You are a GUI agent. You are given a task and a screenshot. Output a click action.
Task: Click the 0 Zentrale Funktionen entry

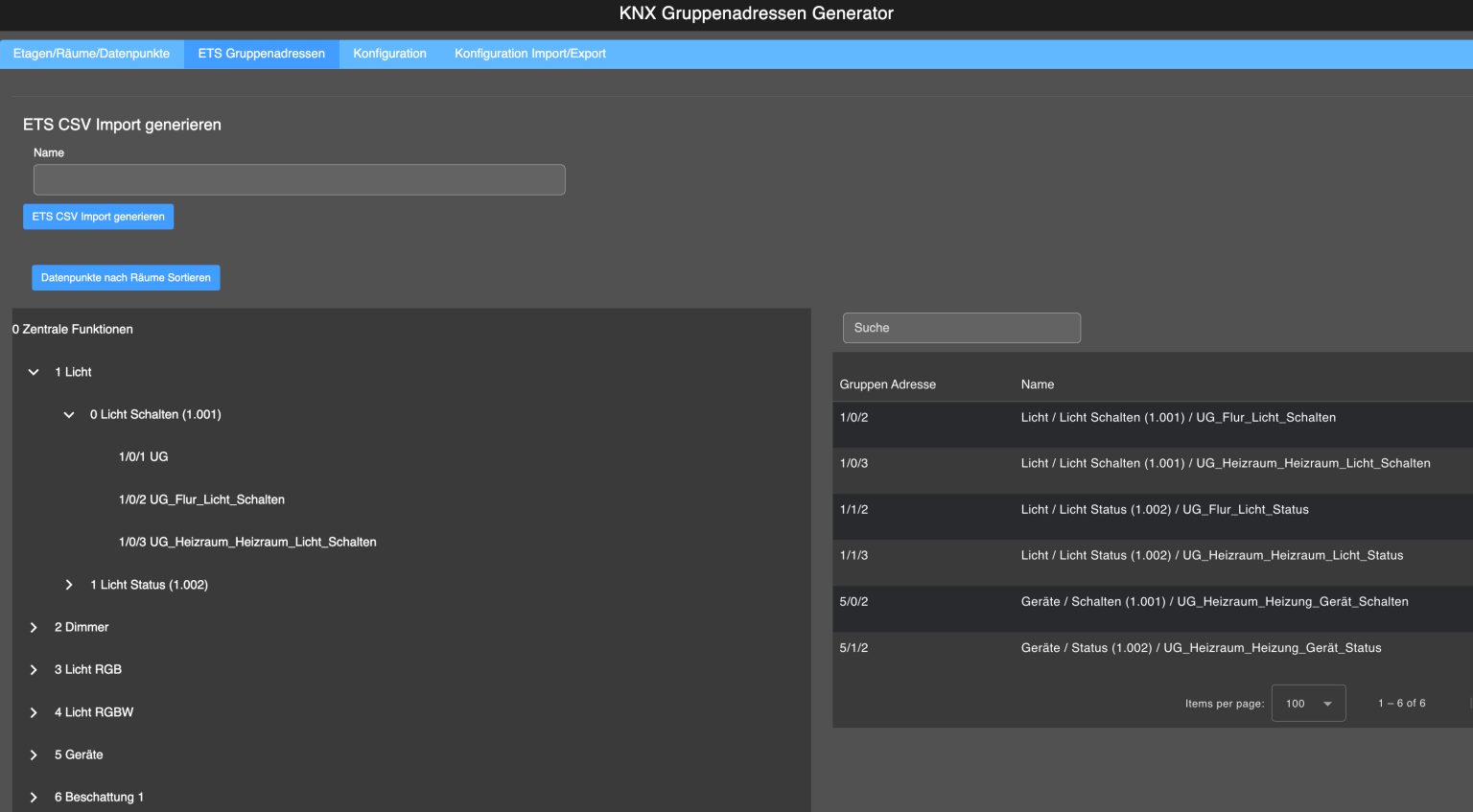pos(73,329)
